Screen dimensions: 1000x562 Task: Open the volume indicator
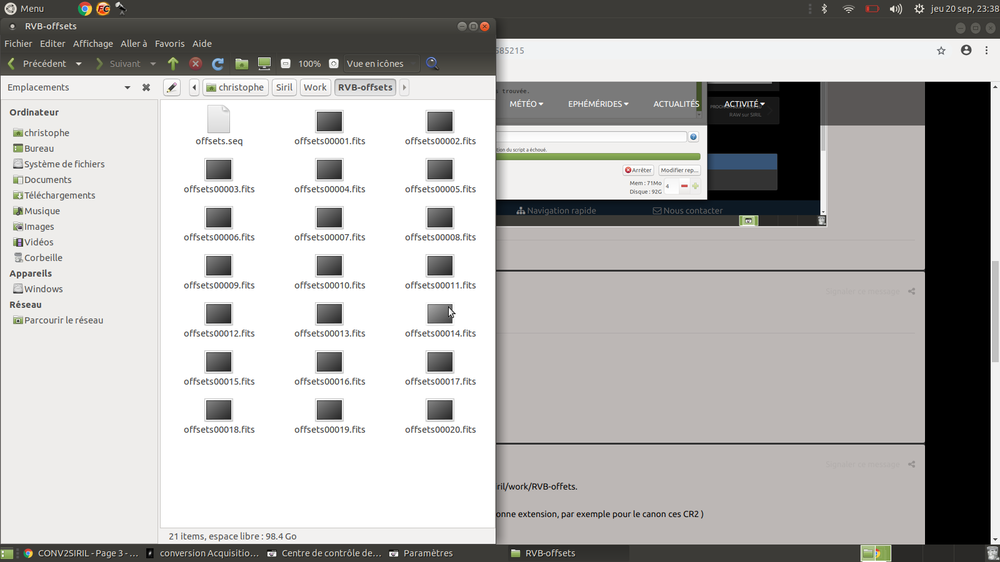pos(895,9)
